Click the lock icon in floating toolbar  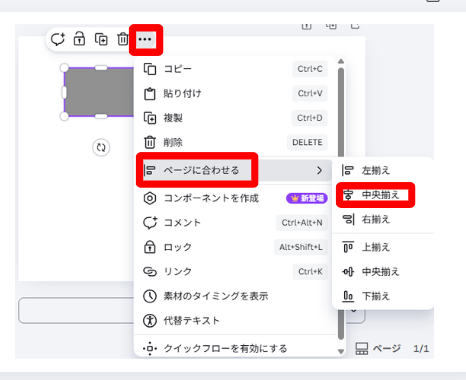(79, 39)
